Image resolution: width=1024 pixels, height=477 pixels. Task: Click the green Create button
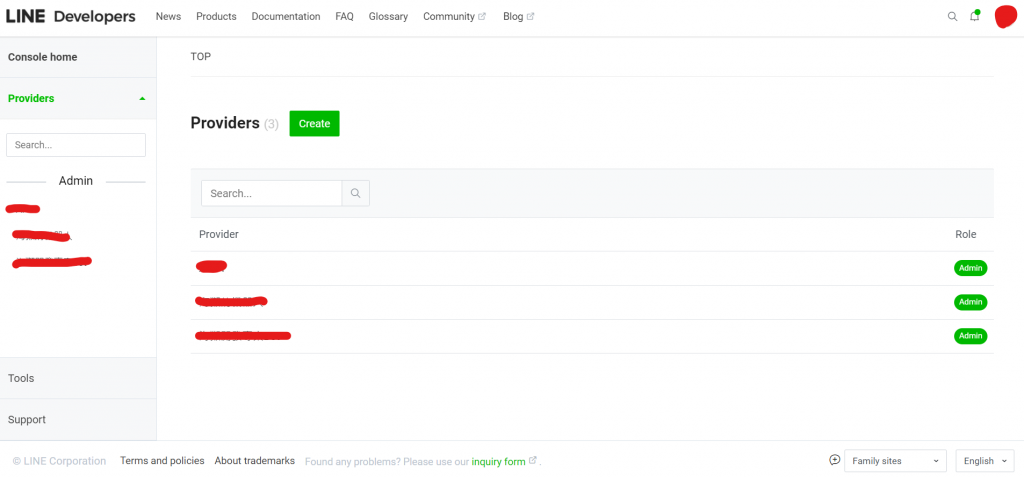[x=314, y=123]
